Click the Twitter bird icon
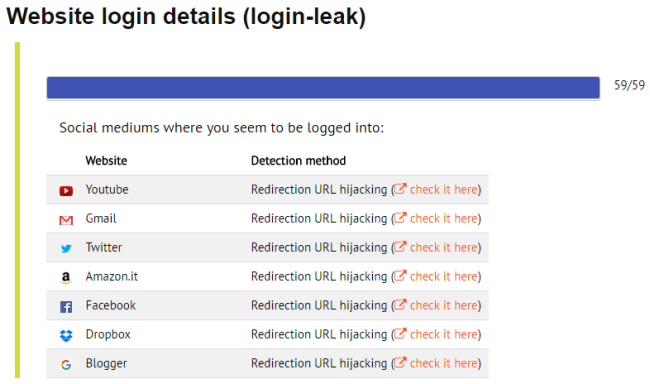650x384 pixels. (x=66, y=249)
